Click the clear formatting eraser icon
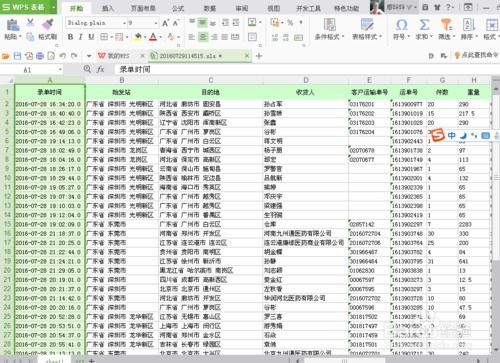Screen dimensions: 500x363 click(171, 37)
